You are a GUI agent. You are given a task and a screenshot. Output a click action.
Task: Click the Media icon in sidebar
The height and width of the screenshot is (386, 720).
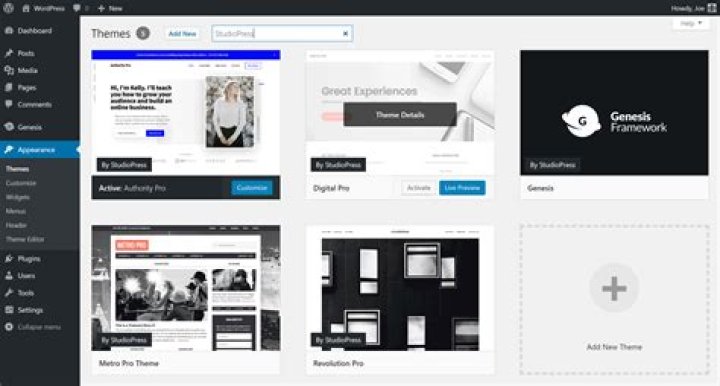(9, 70)
